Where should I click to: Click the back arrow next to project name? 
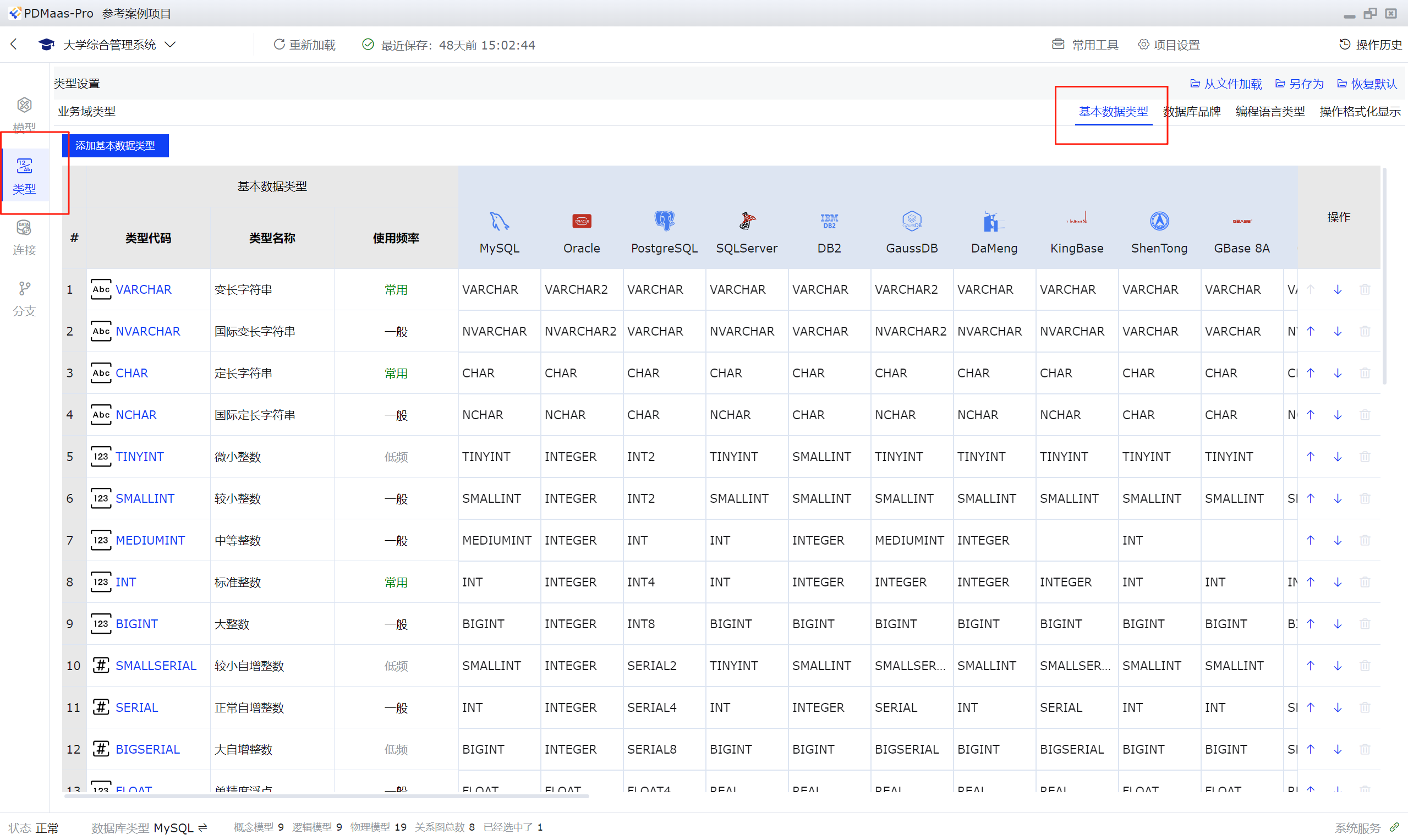tap(14, 44)
